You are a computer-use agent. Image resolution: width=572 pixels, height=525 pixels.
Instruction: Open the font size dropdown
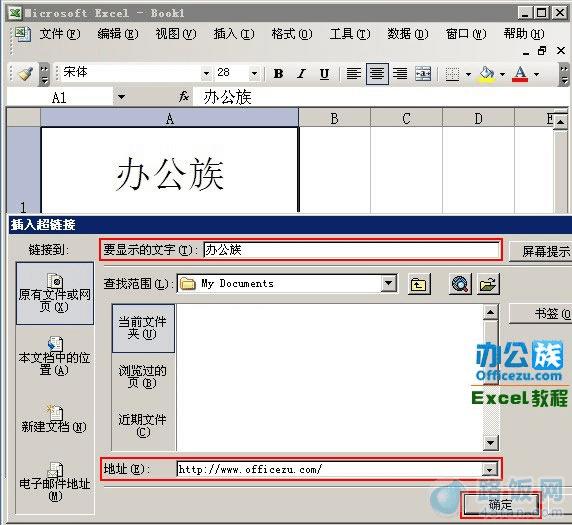[254, 73]
